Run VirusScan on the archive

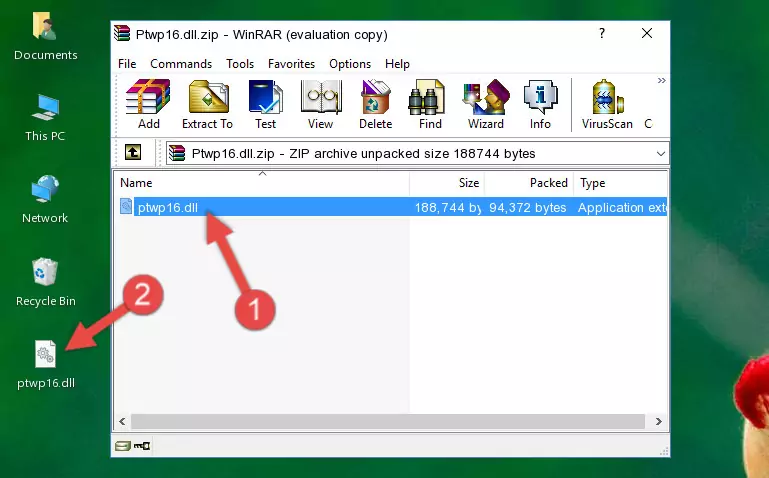point(607,104)
